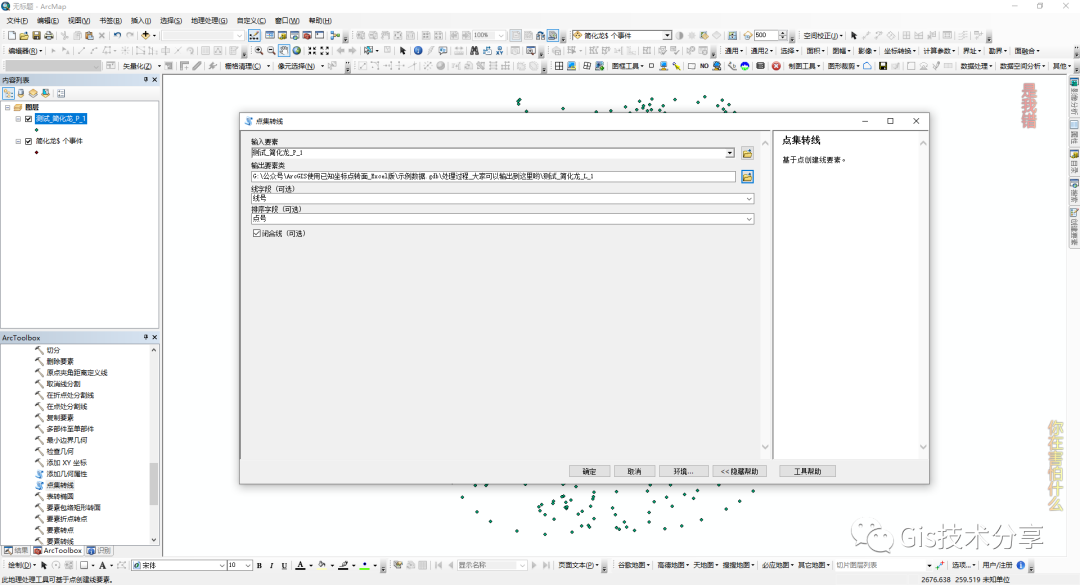Click the Full Extent globe icon
The width and height of the screenshot is (1080, 585).
coord(297,50)
